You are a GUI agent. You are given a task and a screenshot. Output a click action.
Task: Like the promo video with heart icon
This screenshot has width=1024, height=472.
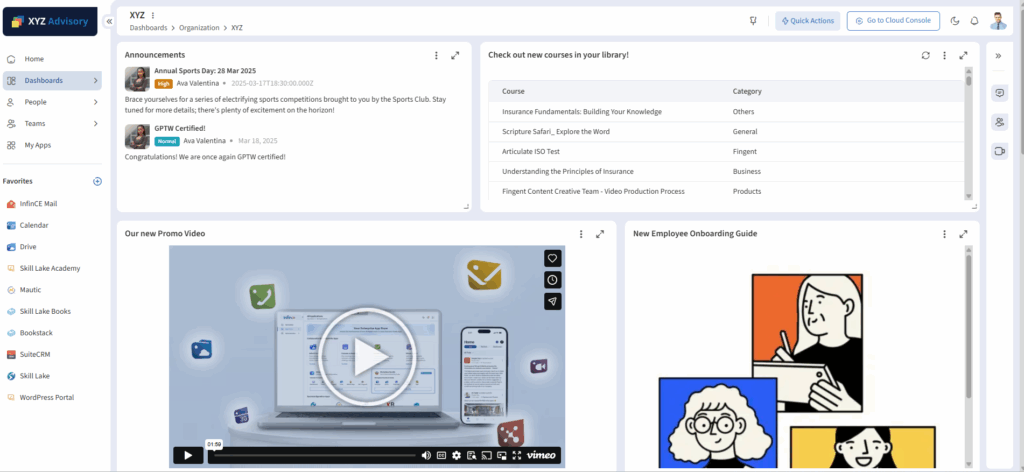tap(552, 258)
